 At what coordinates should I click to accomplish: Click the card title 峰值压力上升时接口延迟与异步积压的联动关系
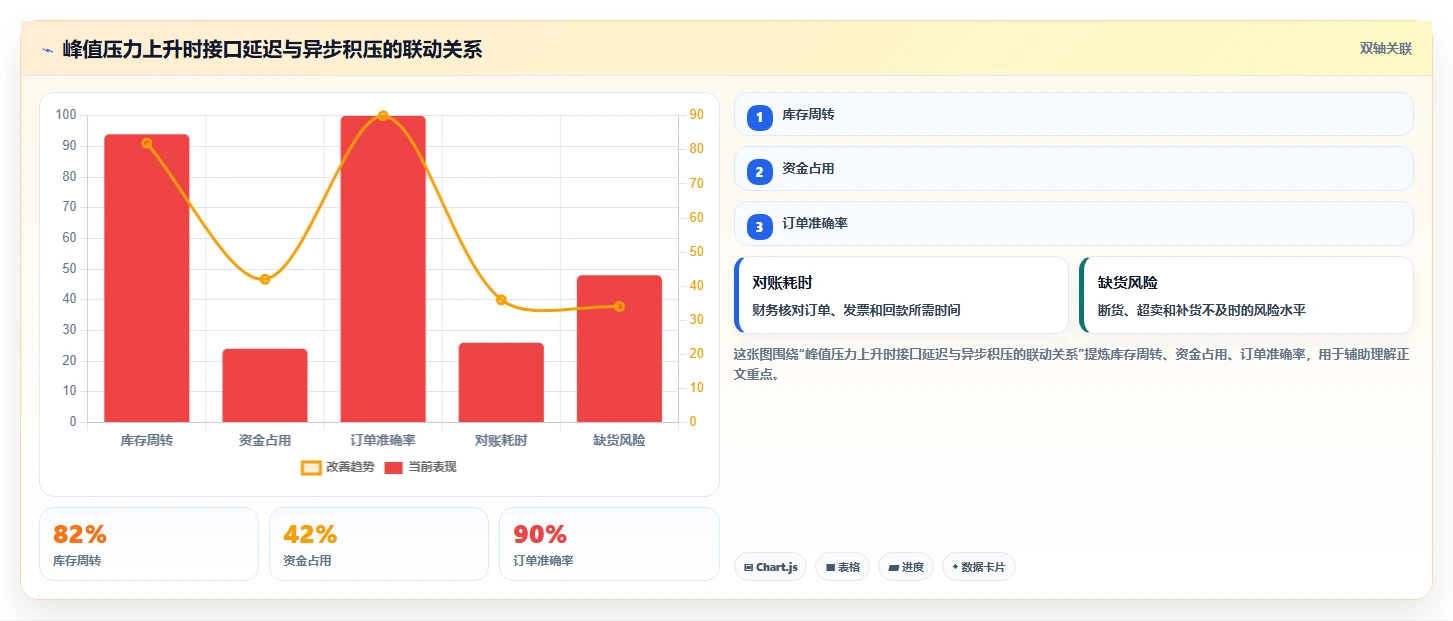click(272, 49)
